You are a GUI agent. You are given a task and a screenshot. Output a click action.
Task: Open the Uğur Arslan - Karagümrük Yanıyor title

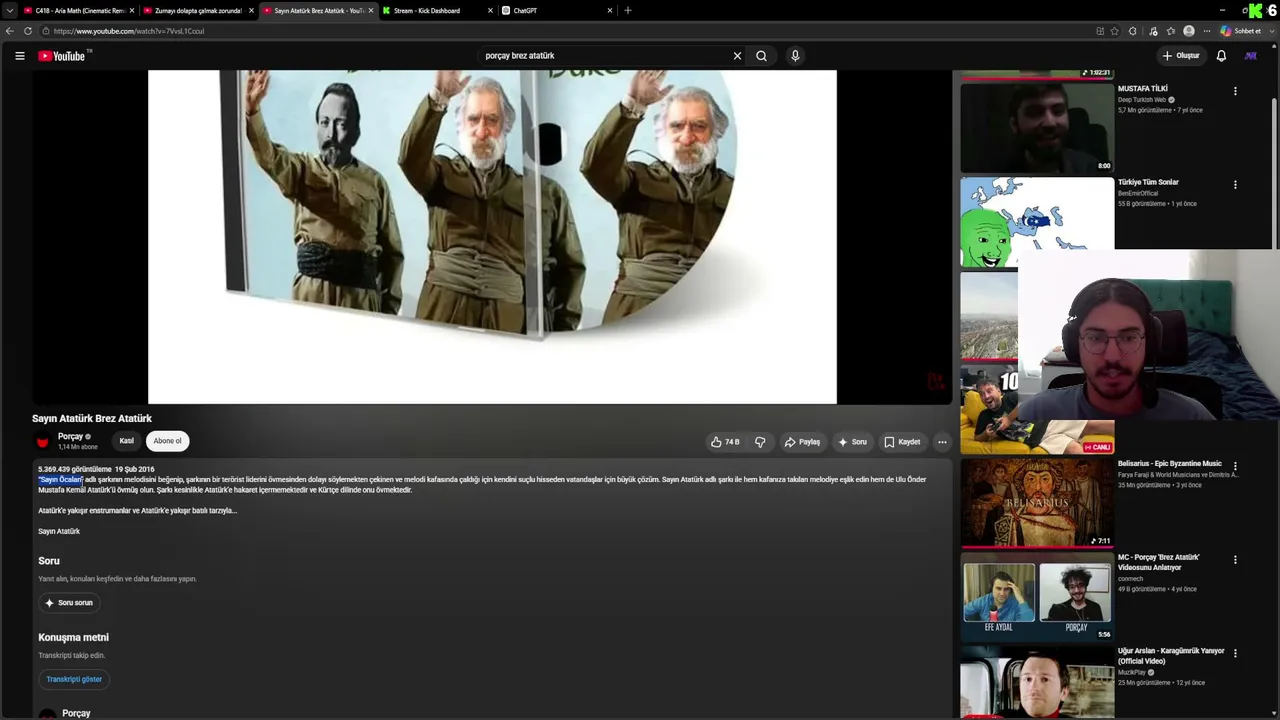(x=1171, y=656)
